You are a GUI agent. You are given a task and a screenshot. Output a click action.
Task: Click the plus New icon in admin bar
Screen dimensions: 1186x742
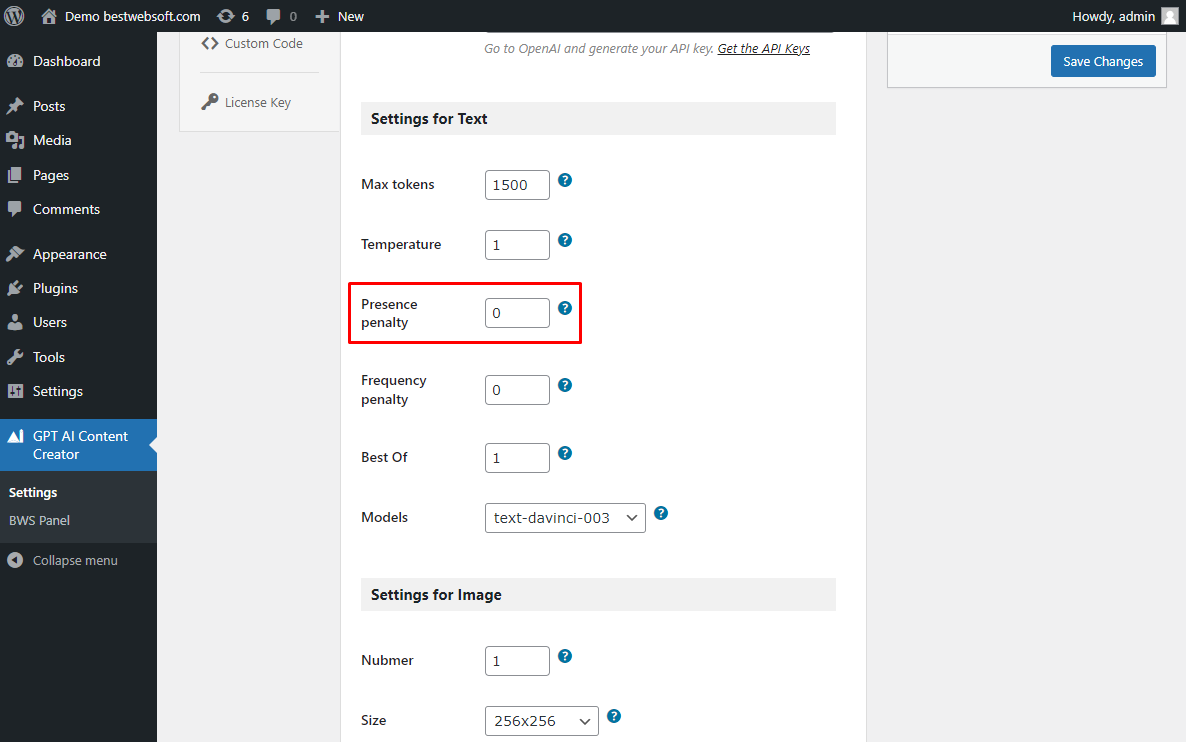point(322,17)
